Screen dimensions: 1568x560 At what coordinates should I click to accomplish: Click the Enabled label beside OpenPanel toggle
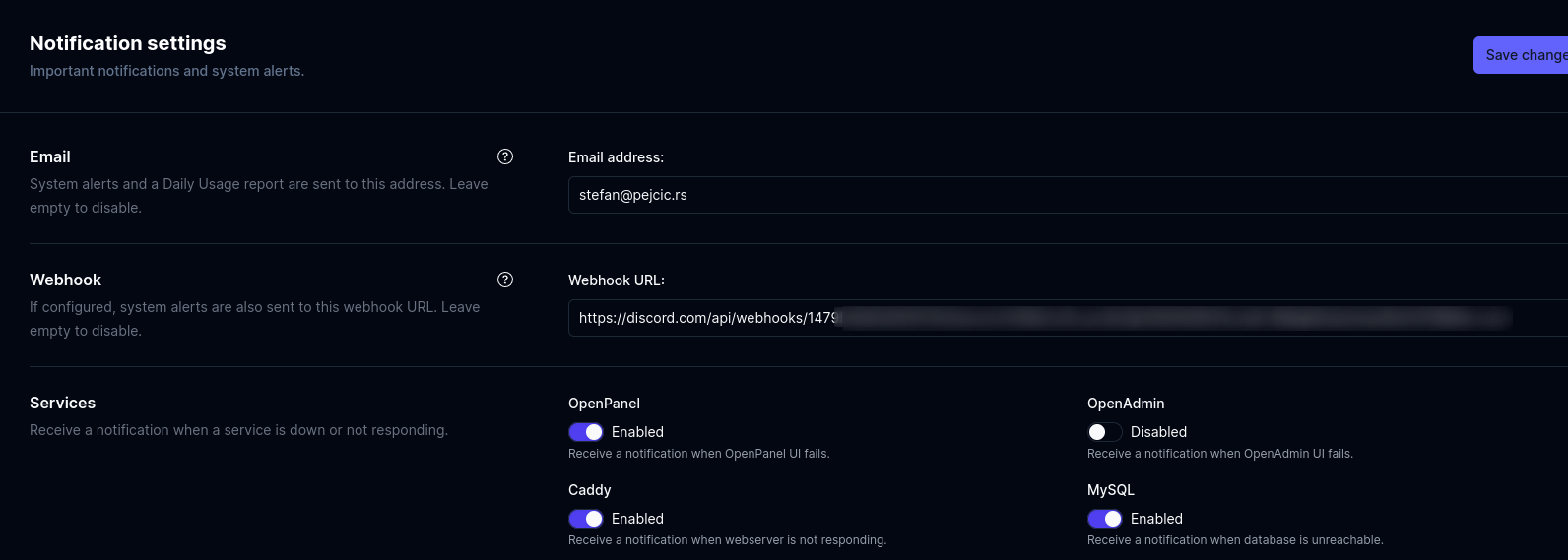point(637,432)
